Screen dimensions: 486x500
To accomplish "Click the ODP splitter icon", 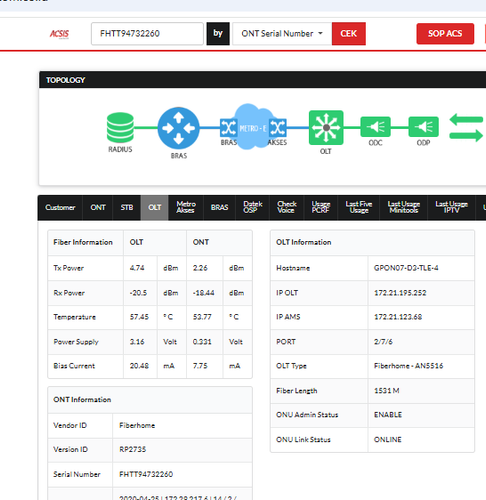I will point(423,127).
